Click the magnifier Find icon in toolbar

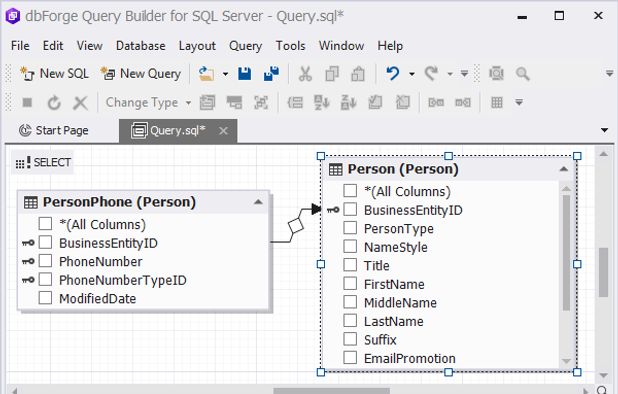click(523, 74)
